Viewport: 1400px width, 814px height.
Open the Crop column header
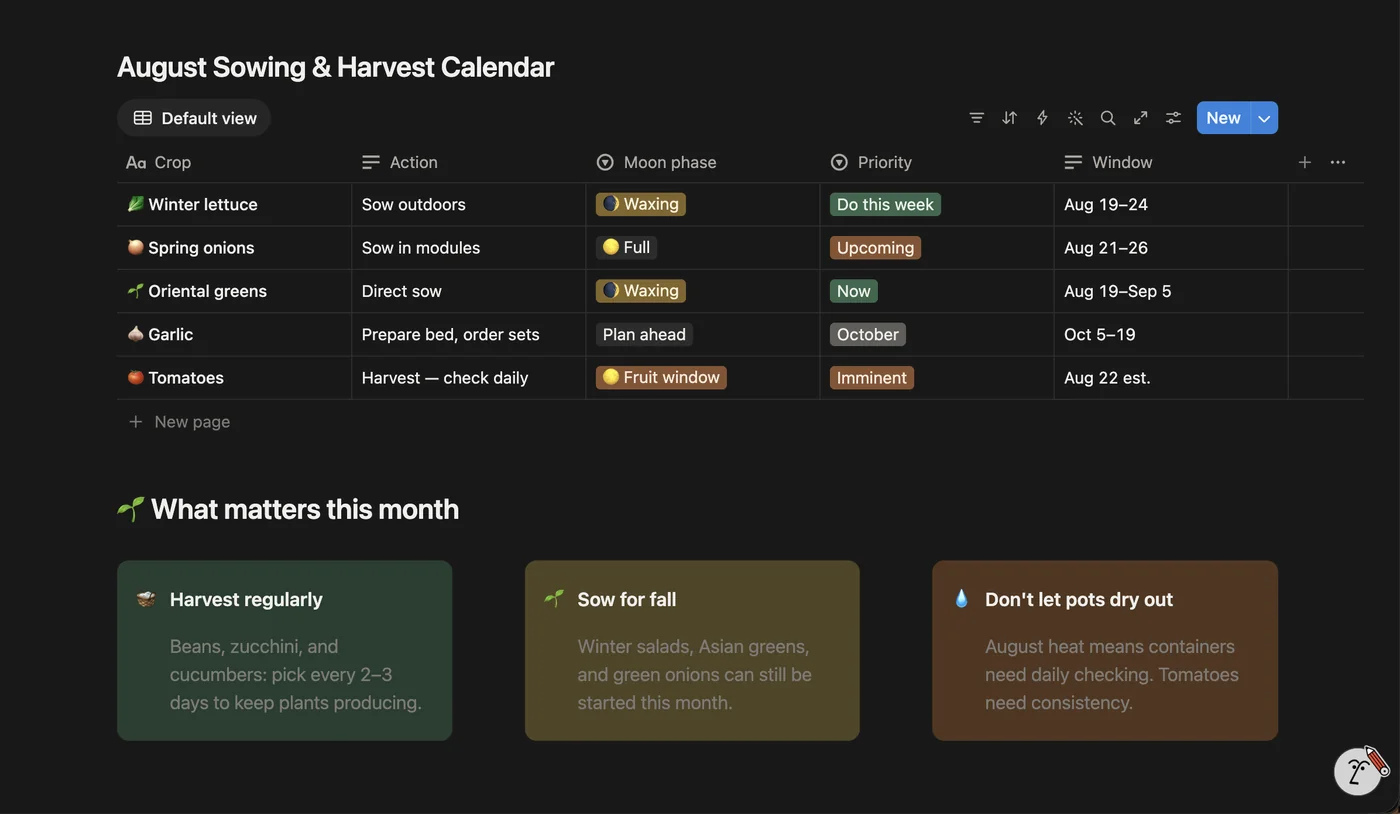(234, 162)
